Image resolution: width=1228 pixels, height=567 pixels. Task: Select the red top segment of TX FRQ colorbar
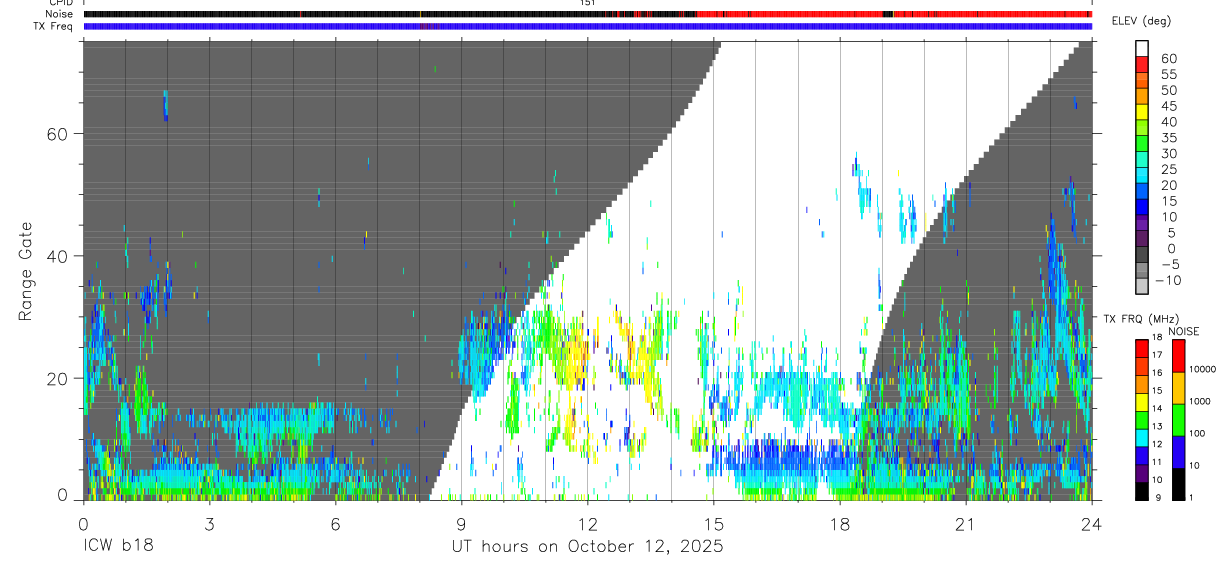pyautogui.click(x=1142, y=348)
